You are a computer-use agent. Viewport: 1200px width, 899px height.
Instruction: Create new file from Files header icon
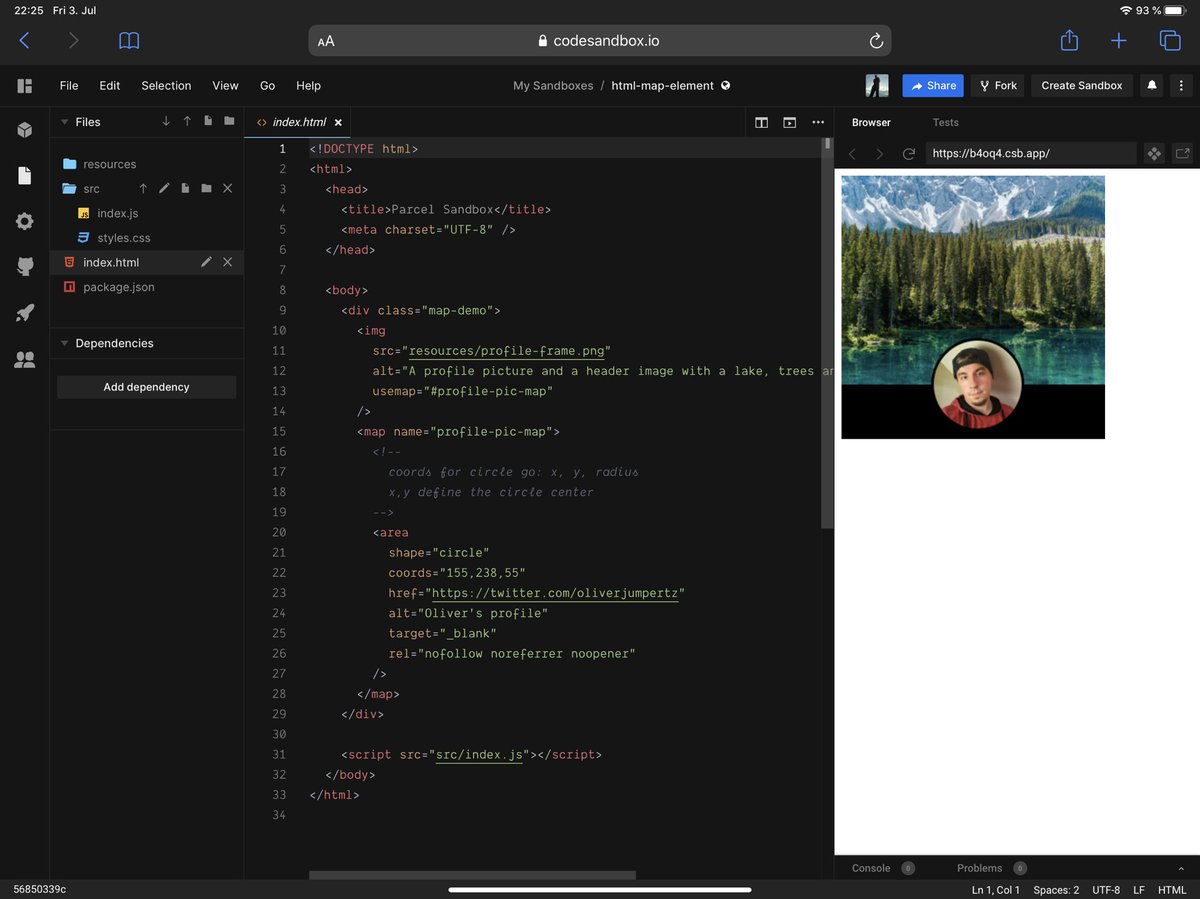(x=208, y=121)
